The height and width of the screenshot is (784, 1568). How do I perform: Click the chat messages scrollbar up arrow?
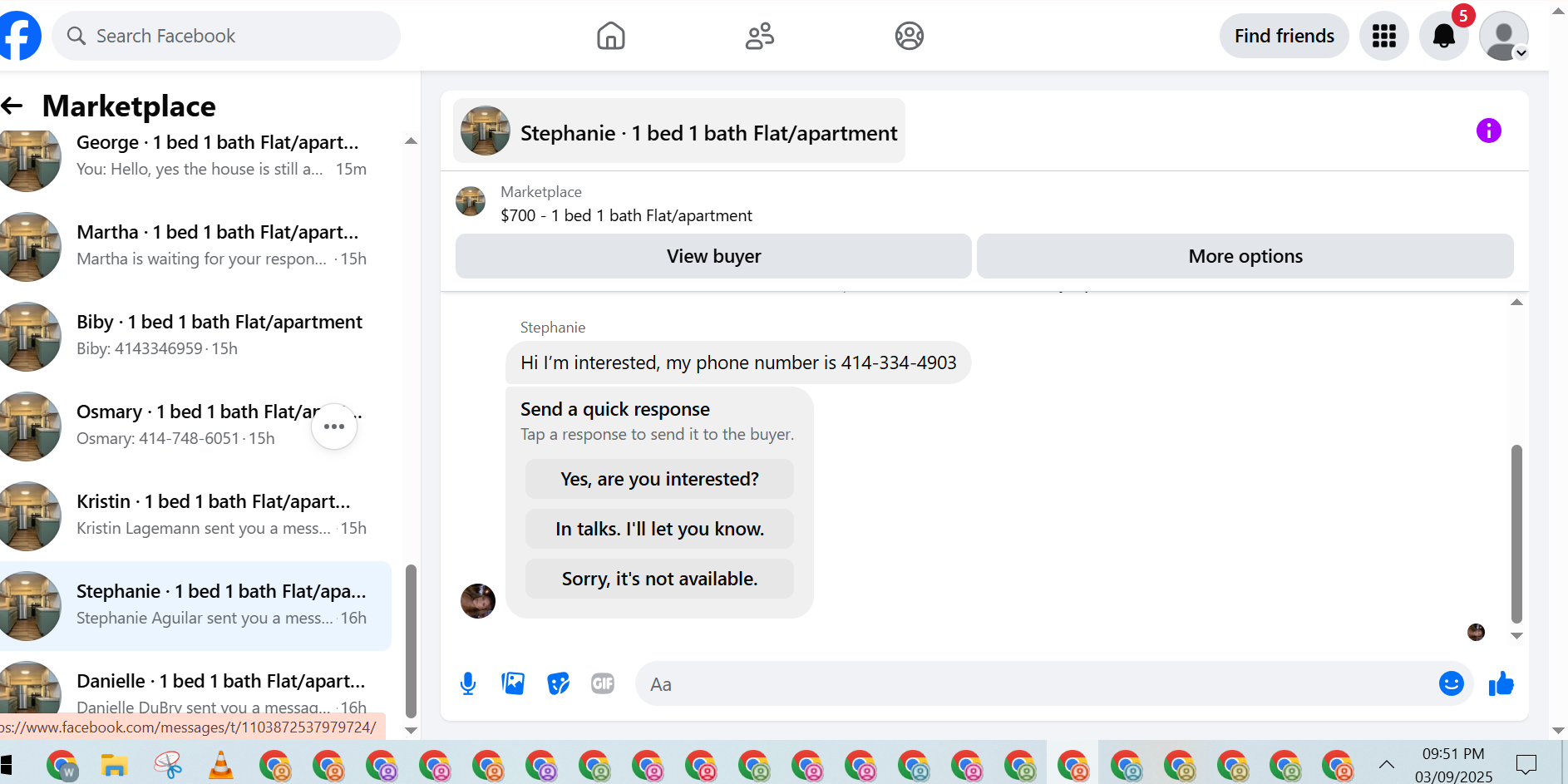(1516, 302)
